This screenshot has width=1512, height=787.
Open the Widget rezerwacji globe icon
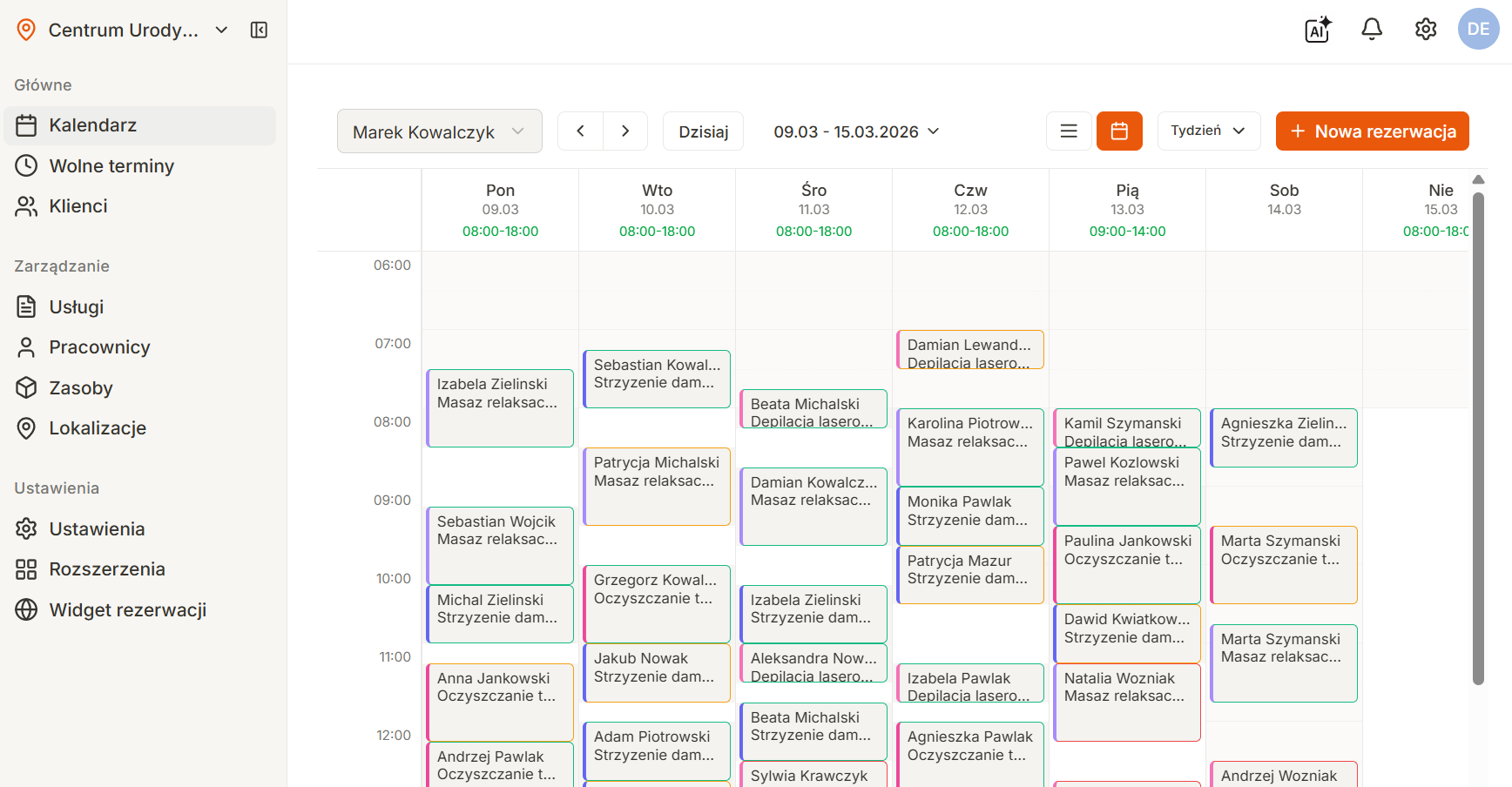point(26,609)
